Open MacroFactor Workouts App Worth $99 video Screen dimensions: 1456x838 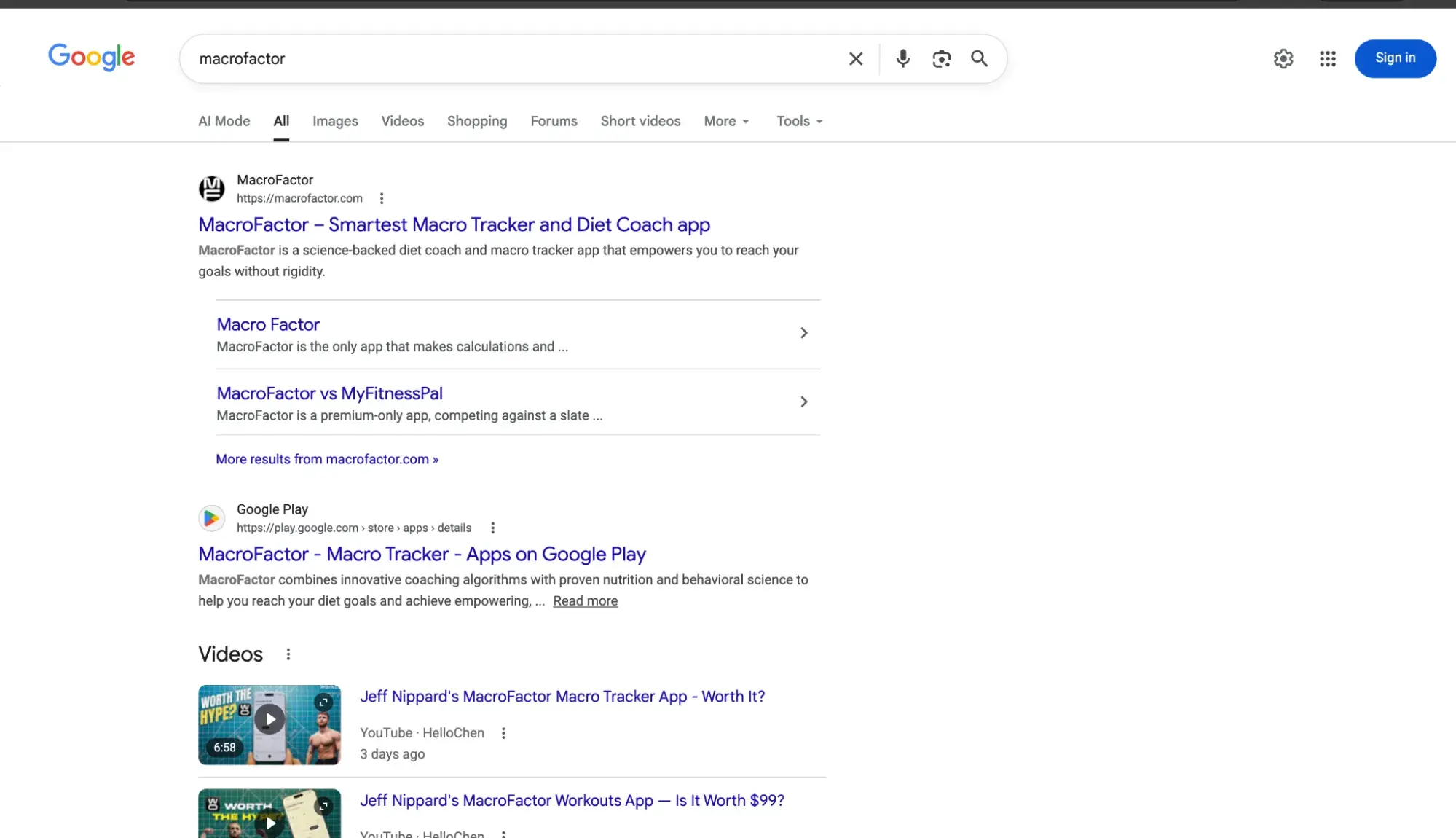[572, 801]
